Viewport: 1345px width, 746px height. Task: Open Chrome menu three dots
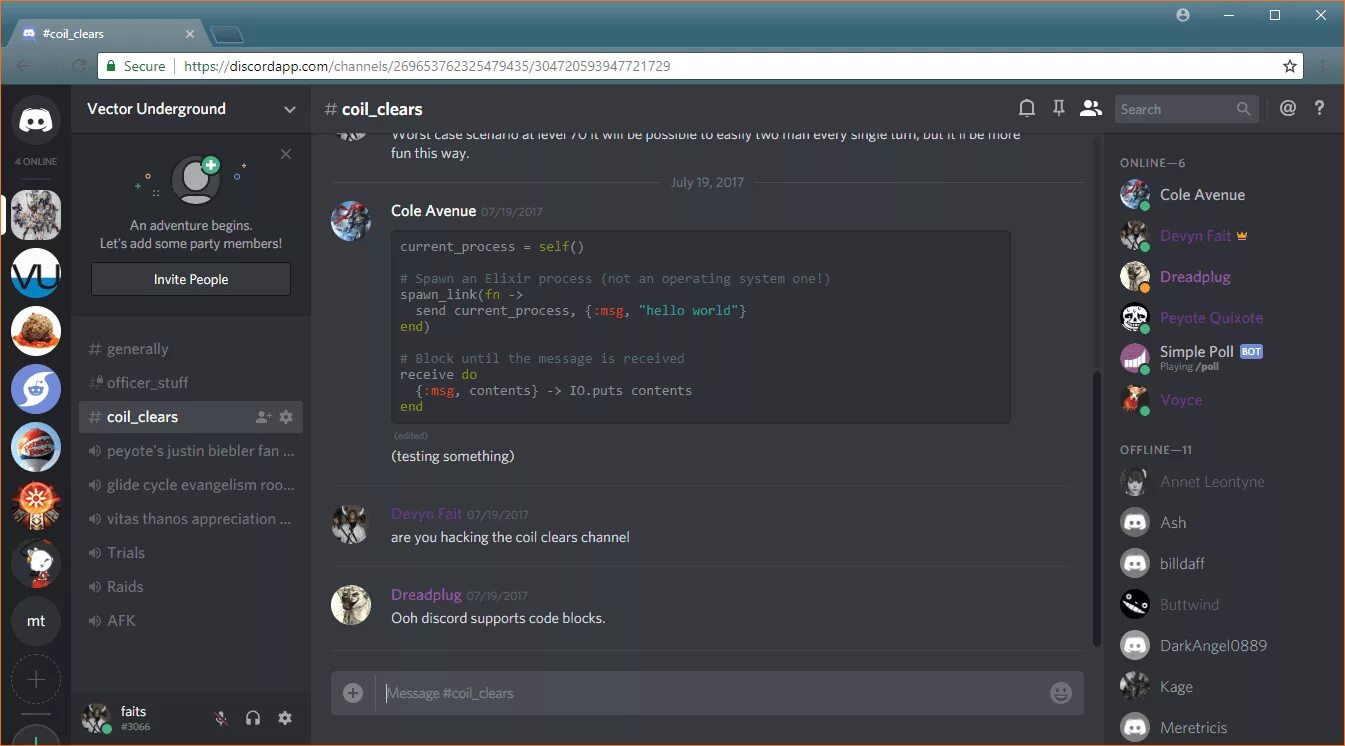click(1322, 66)
